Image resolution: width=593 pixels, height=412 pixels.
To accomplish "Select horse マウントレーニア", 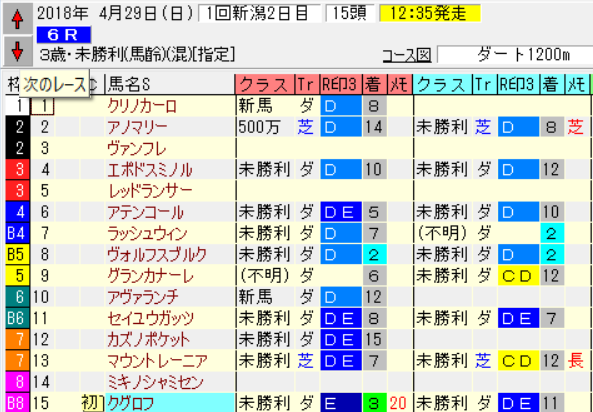I will (157, 360).
